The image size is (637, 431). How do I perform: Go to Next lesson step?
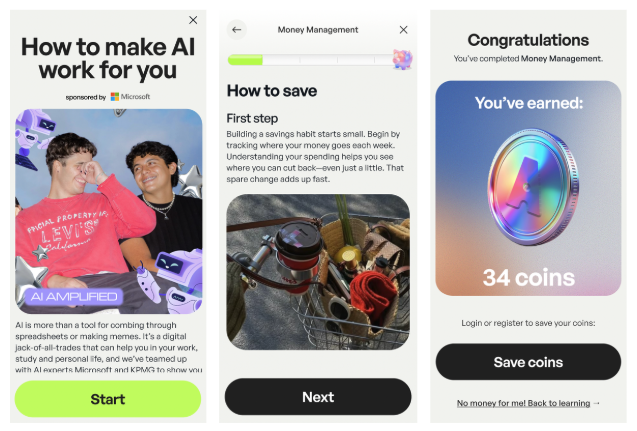click(318, 397)
